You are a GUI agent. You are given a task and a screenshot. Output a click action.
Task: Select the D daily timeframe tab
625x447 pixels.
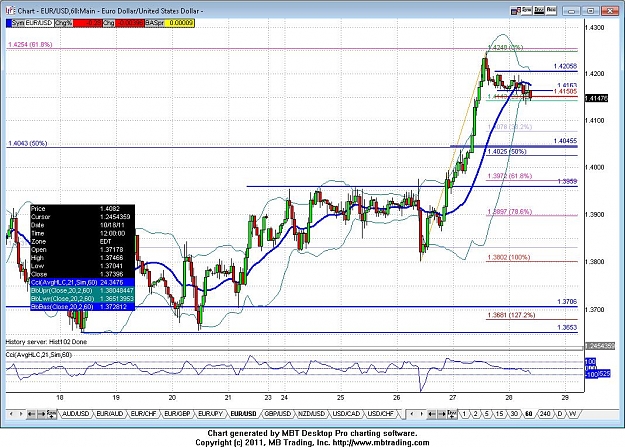560,414
